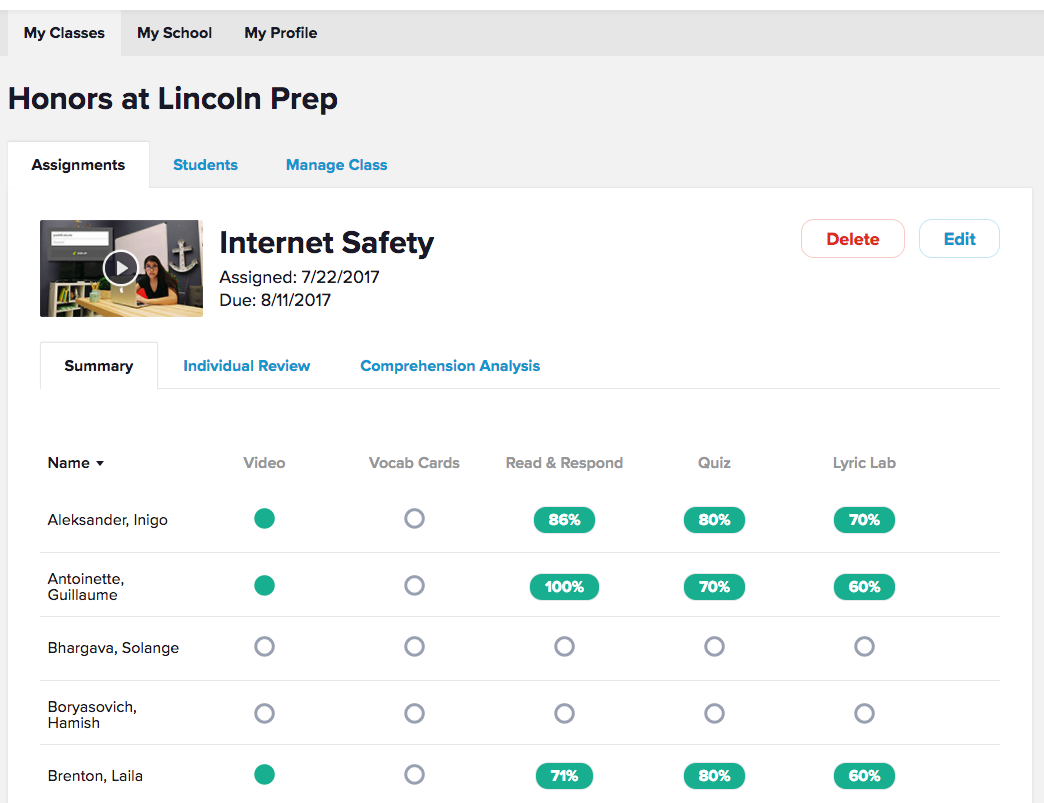The image size is (1044, 803).
Task: Open Laila Brenton's 71% Read & Respond badge
Action: (x=564, y=776)
